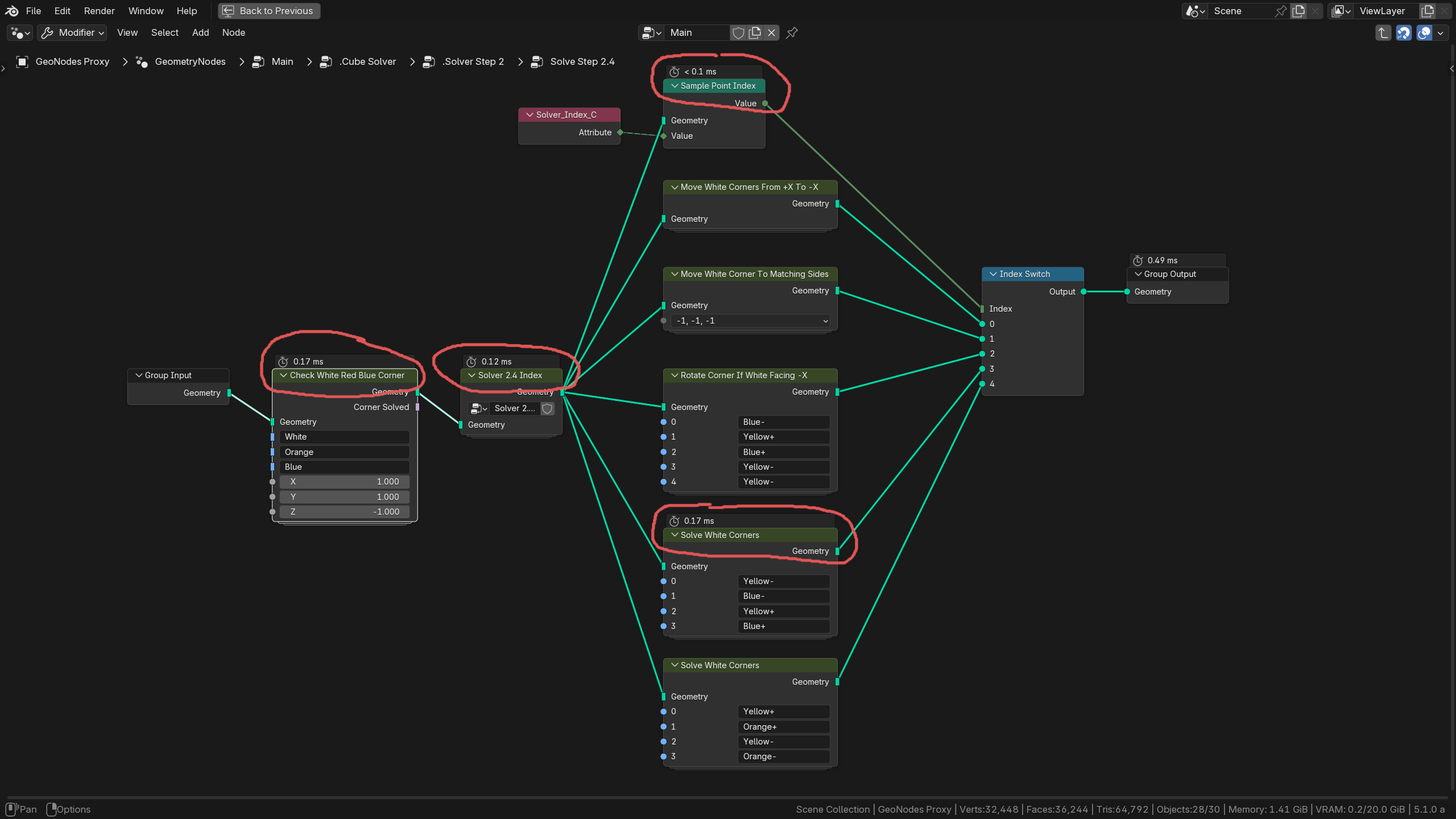
Task: Open the Render menu
Action: [100, 11]
